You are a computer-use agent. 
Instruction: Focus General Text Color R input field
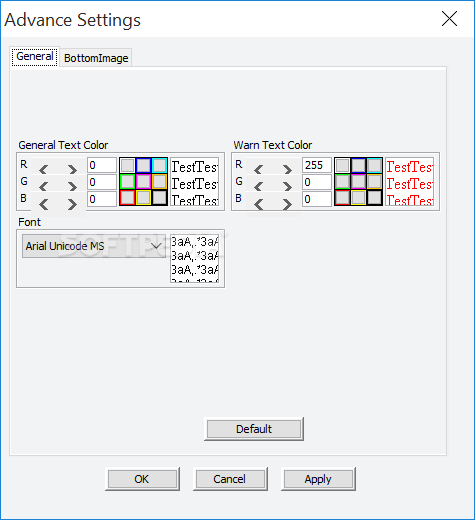tap(102, 165)
